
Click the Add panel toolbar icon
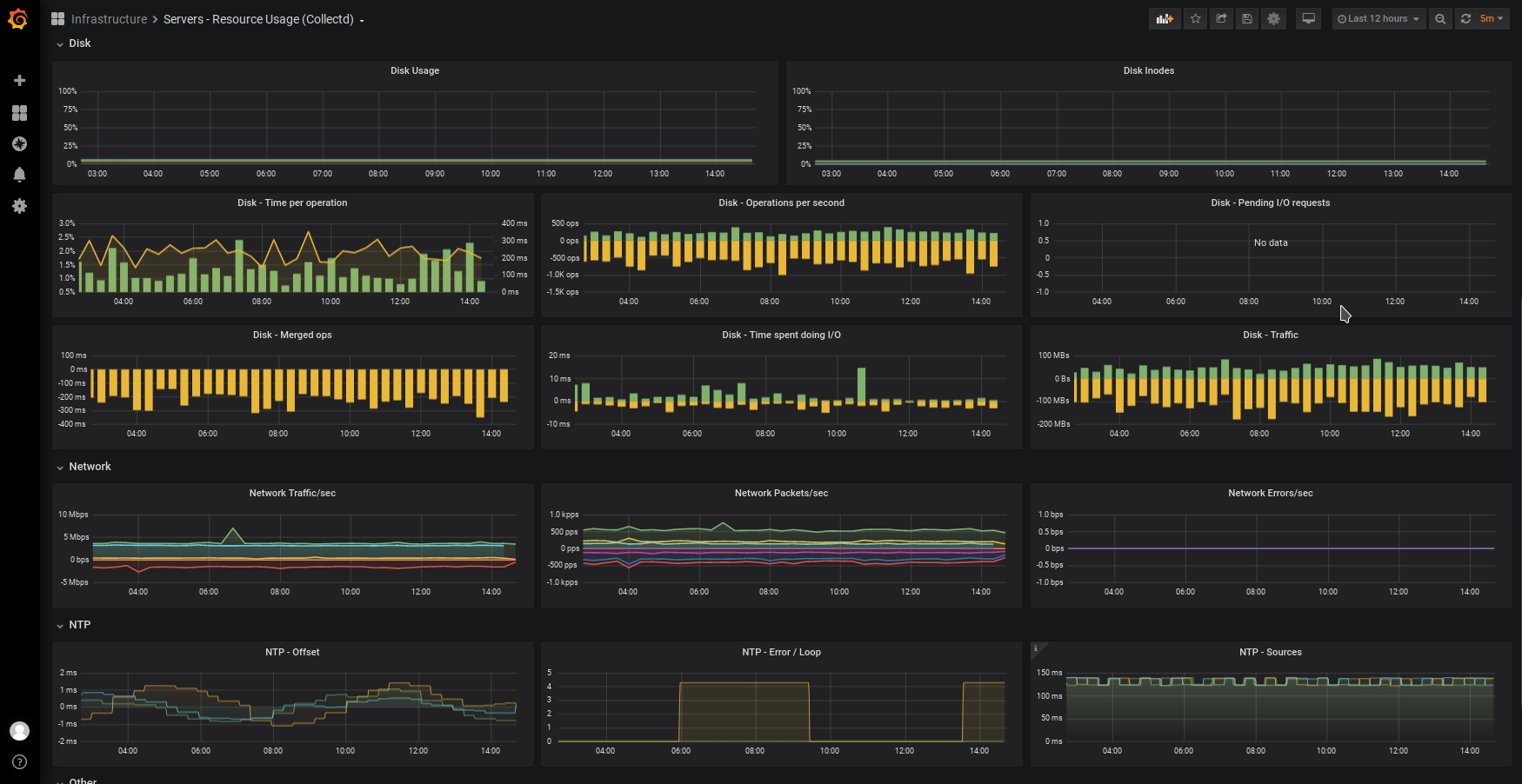click(1165, 18)
